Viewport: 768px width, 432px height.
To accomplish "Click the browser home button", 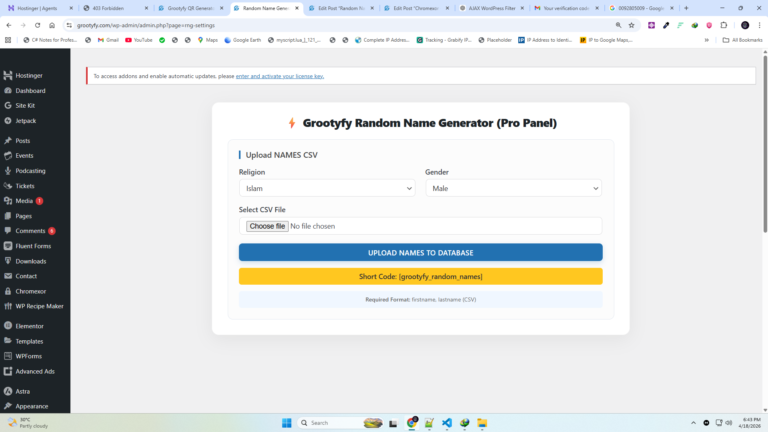I will (x=52, y=25).
